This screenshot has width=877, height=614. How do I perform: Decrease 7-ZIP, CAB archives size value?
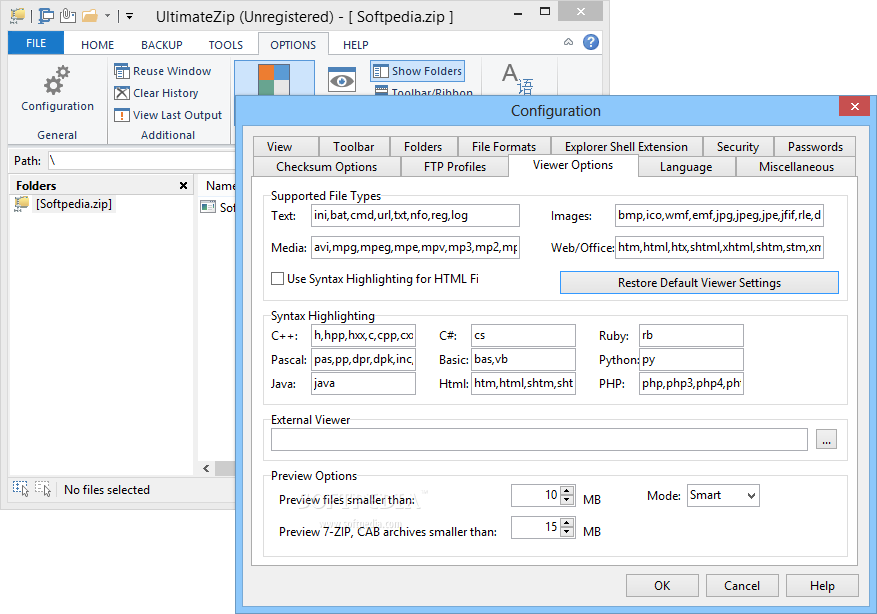tap(567, 532)
